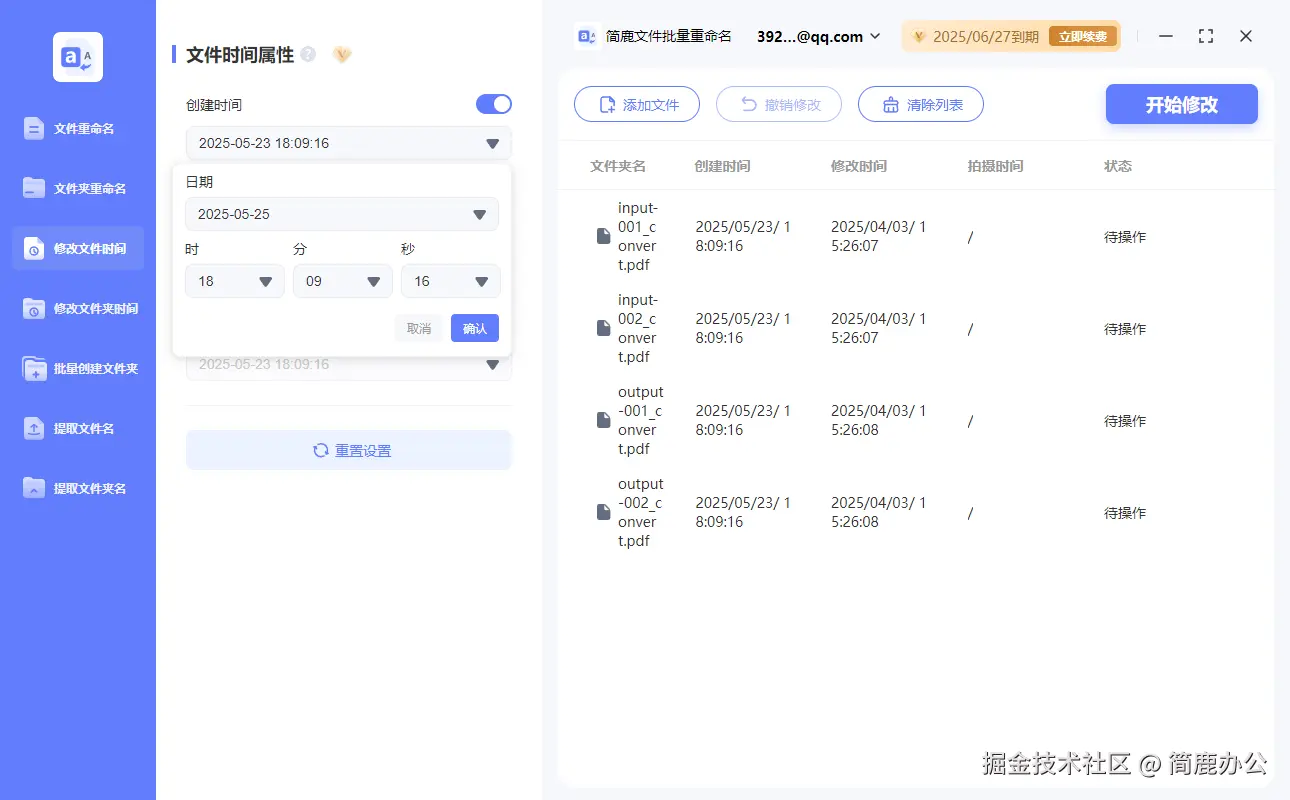Click the 2025/06/27到期 VIP badge icon
Viewport: 1290px width, 800px height.
(919, 37)
